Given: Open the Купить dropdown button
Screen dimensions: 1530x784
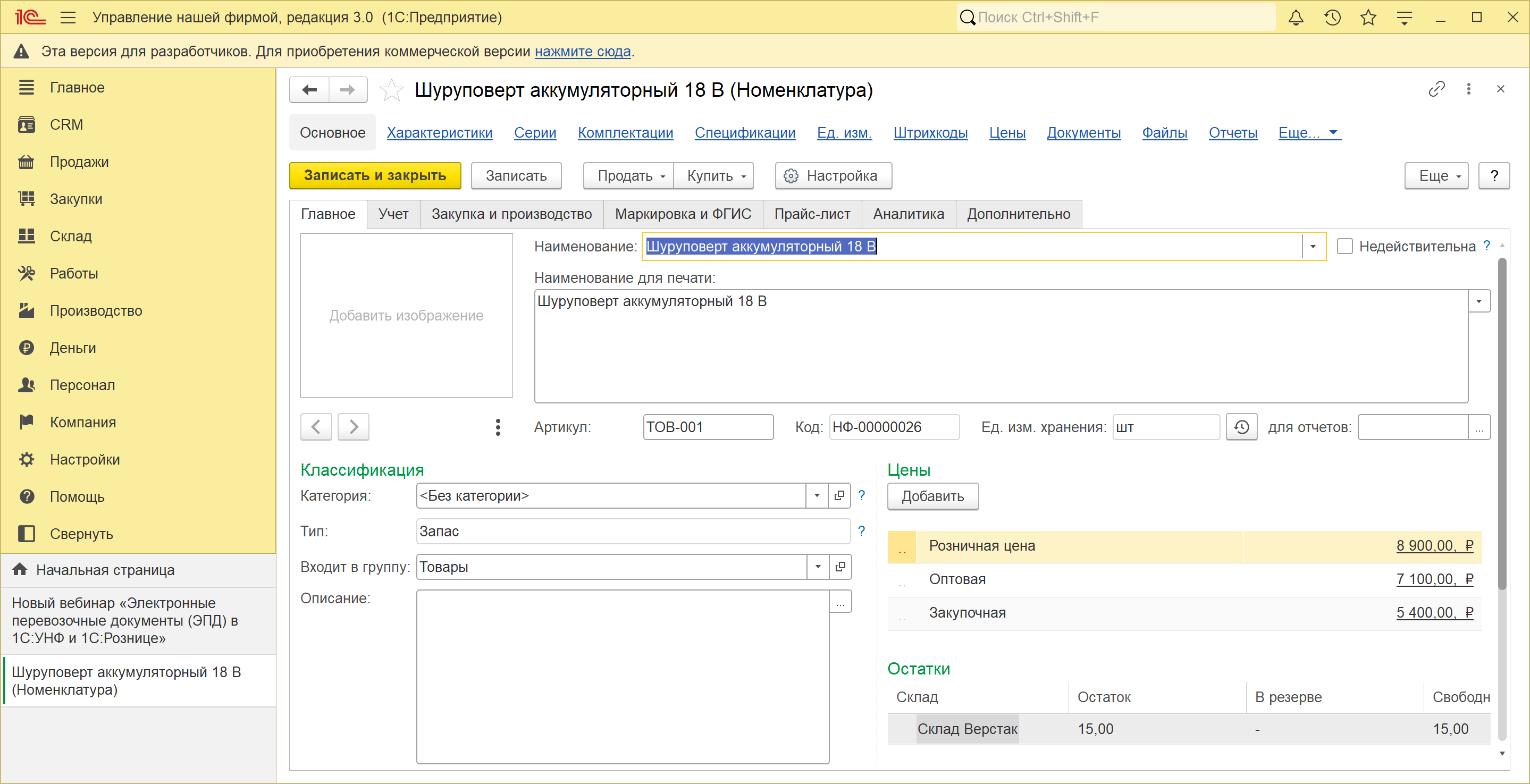Looking at the screenshot, I should point(714,176).
